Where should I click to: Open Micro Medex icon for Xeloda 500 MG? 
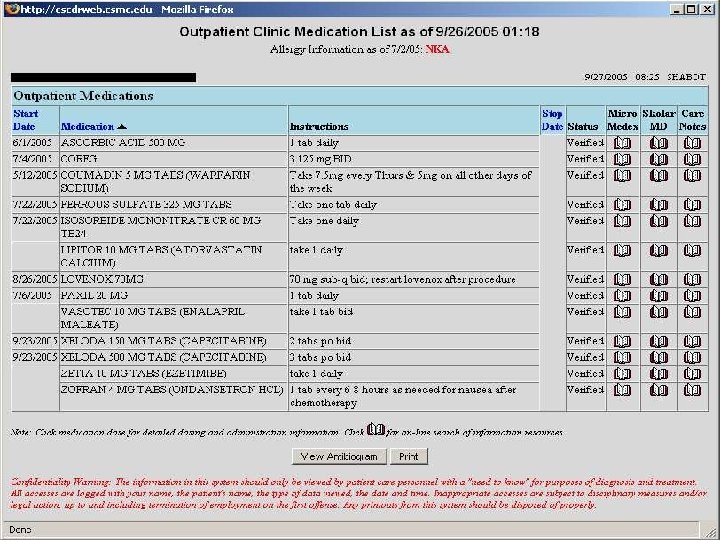coord(622,357)
